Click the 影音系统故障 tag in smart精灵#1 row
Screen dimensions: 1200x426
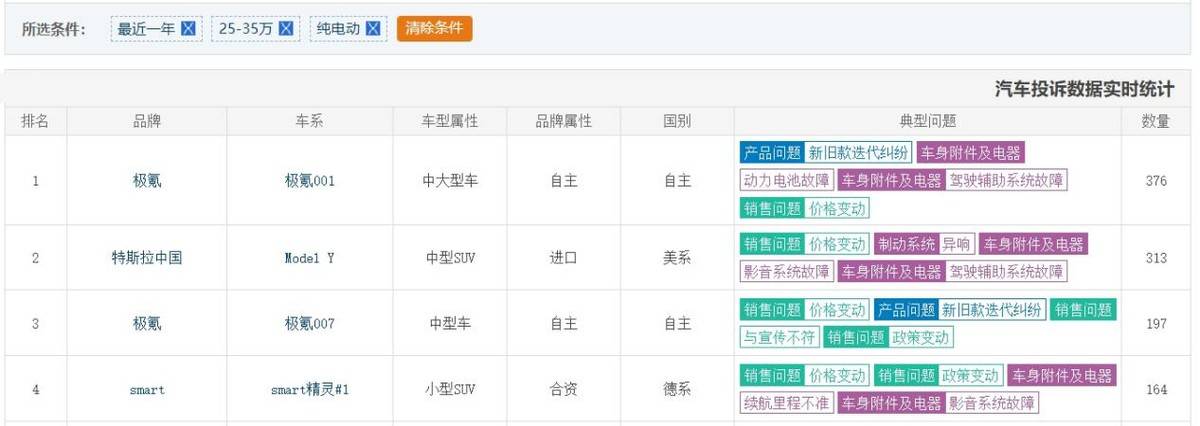coord(992,403)
